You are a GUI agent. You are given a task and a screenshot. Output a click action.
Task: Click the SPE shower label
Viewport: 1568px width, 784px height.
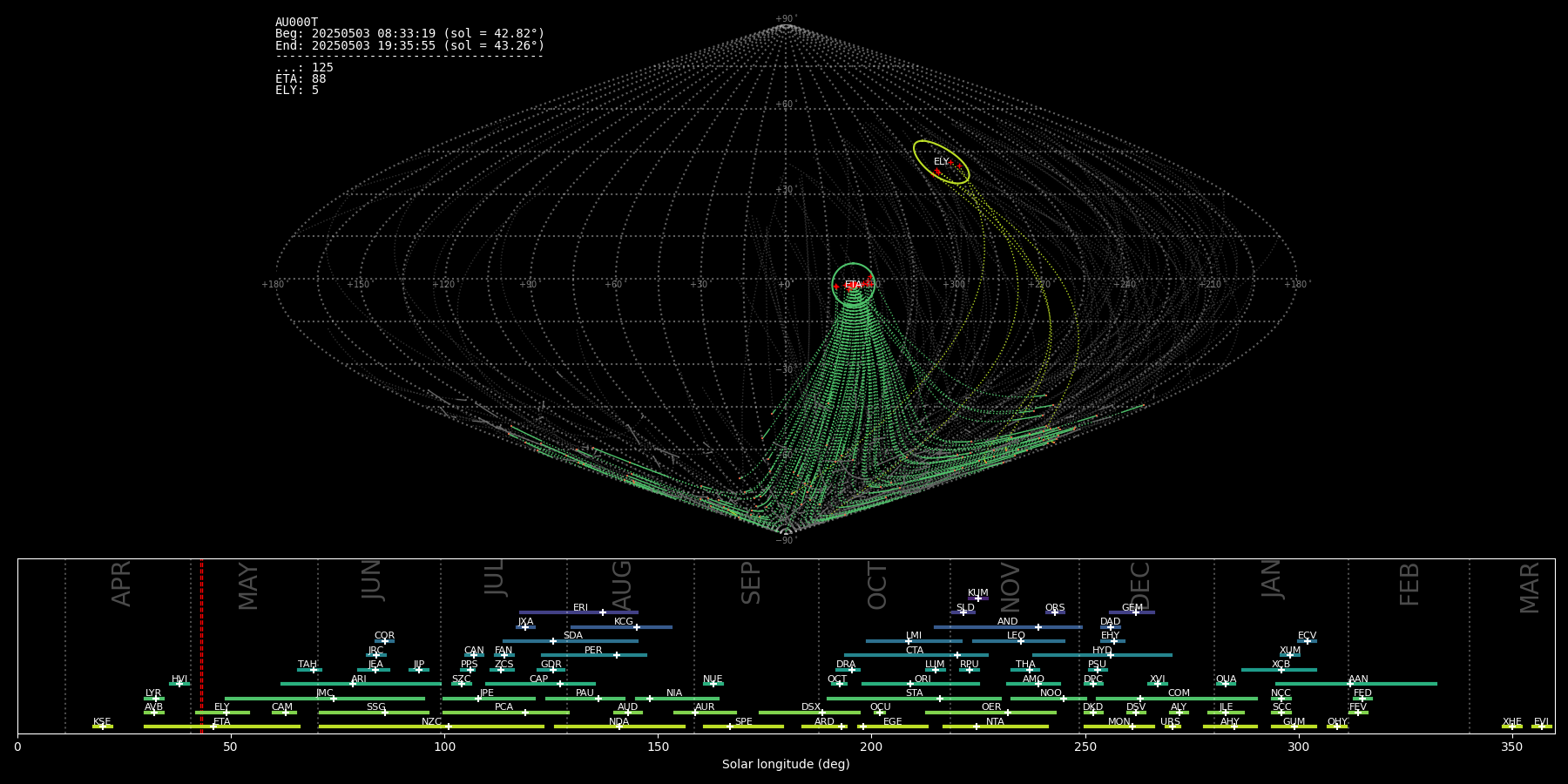pyautogui.click(x=744, y=722)
